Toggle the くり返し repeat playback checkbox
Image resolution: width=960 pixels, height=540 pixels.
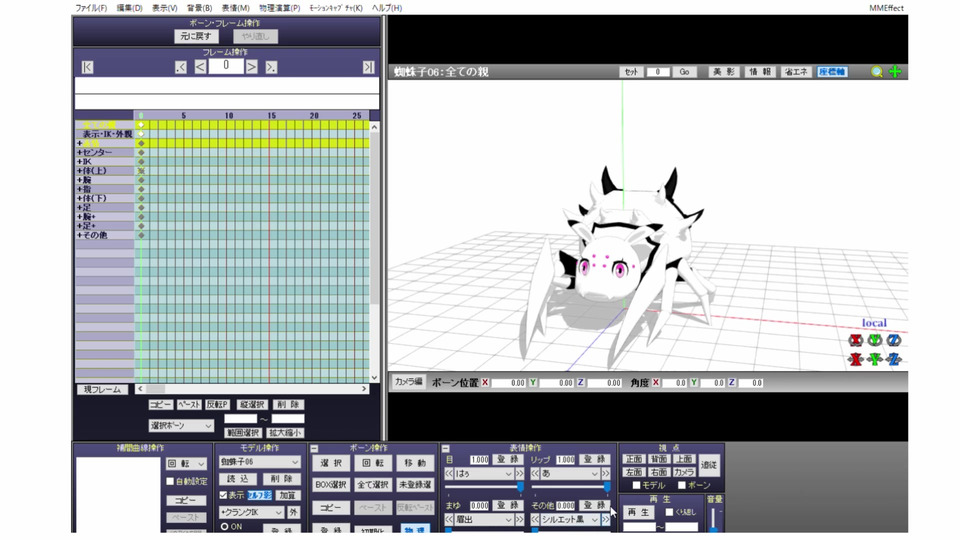pos(669,512)
